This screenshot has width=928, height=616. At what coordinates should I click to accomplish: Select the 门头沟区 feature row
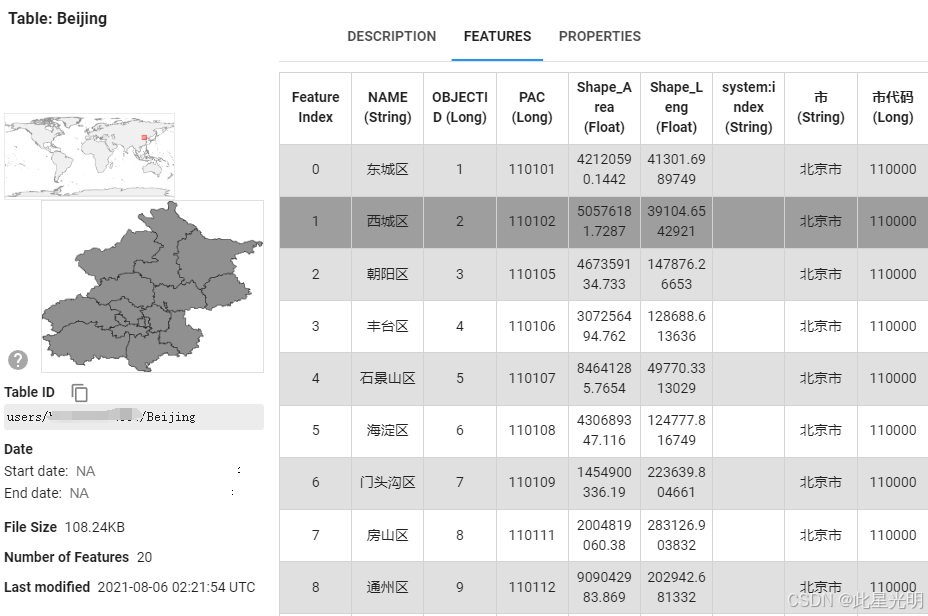[x=604, y=483]
